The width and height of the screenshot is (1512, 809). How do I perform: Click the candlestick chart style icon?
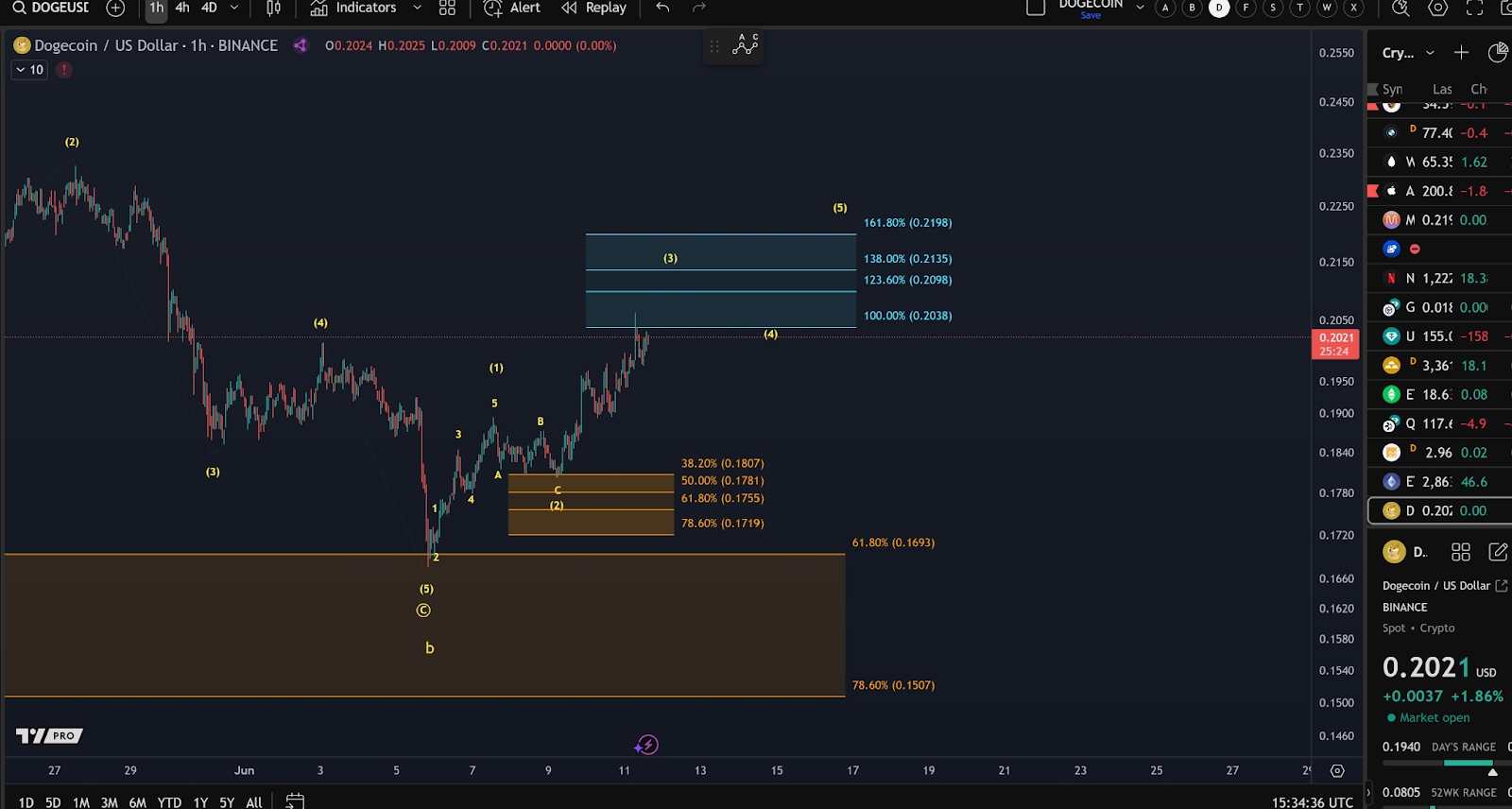click(273, 8)
